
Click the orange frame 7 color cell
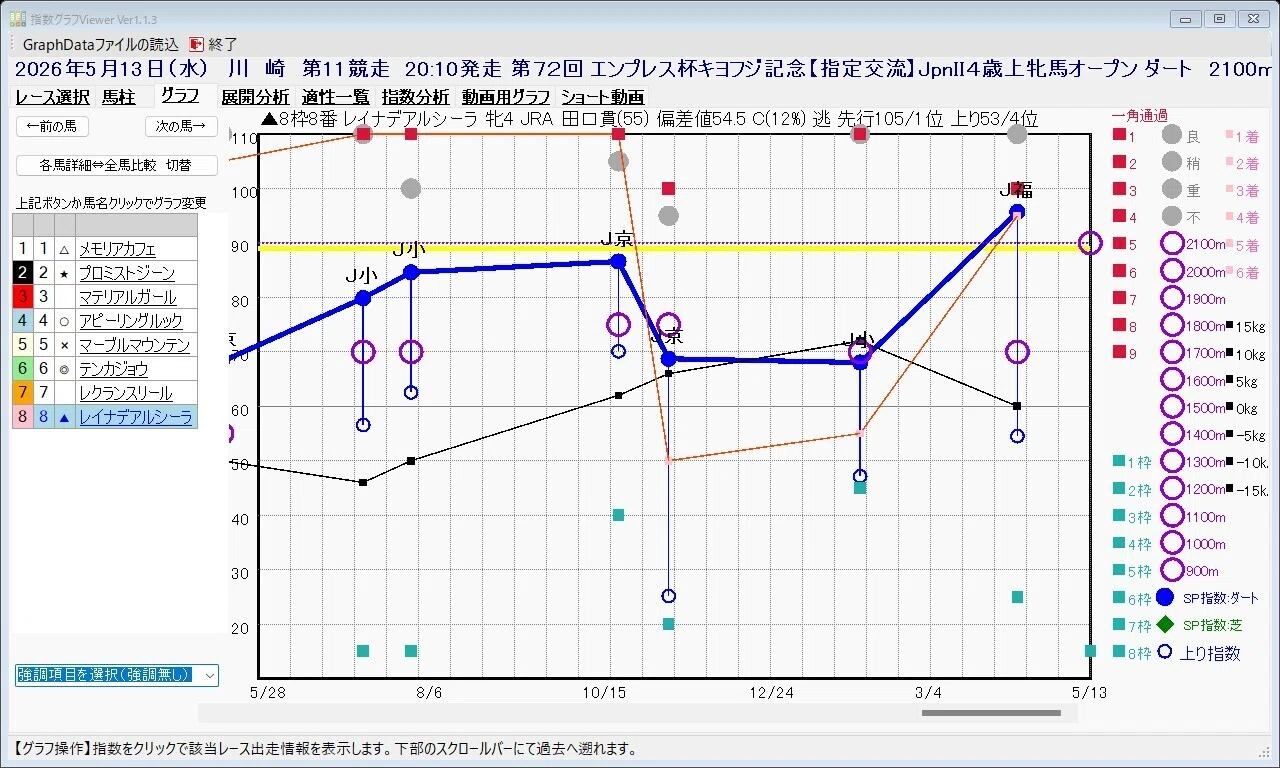click(23, 393)
